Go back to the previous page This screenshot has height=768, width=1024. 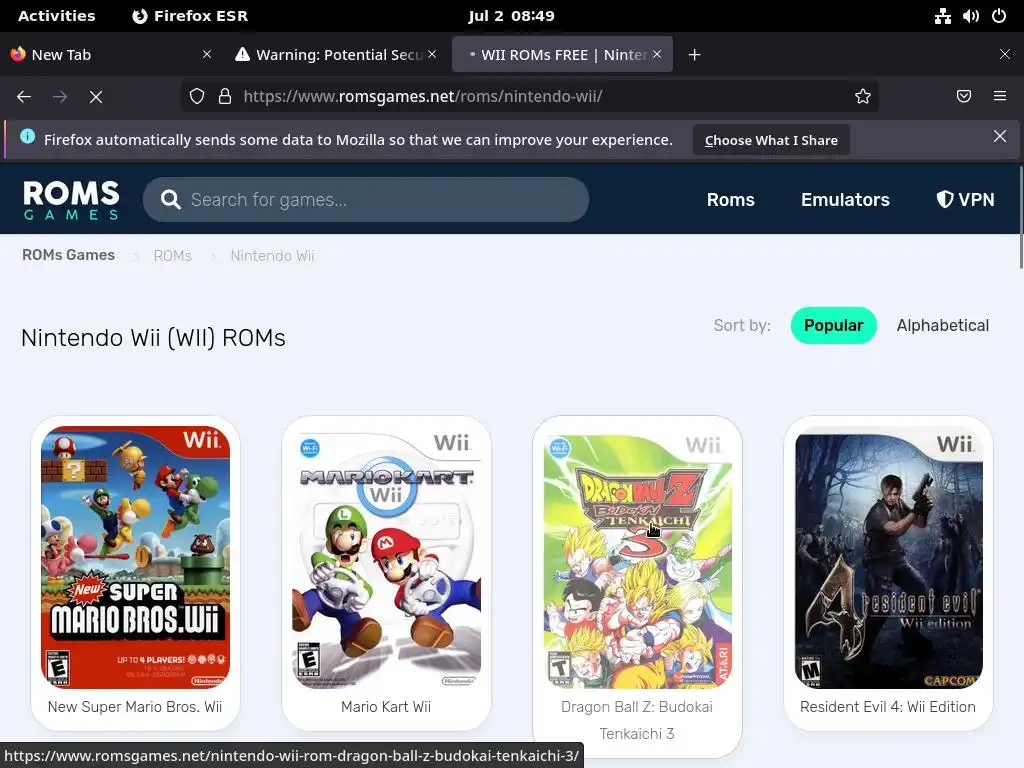(x=24, y=97)
